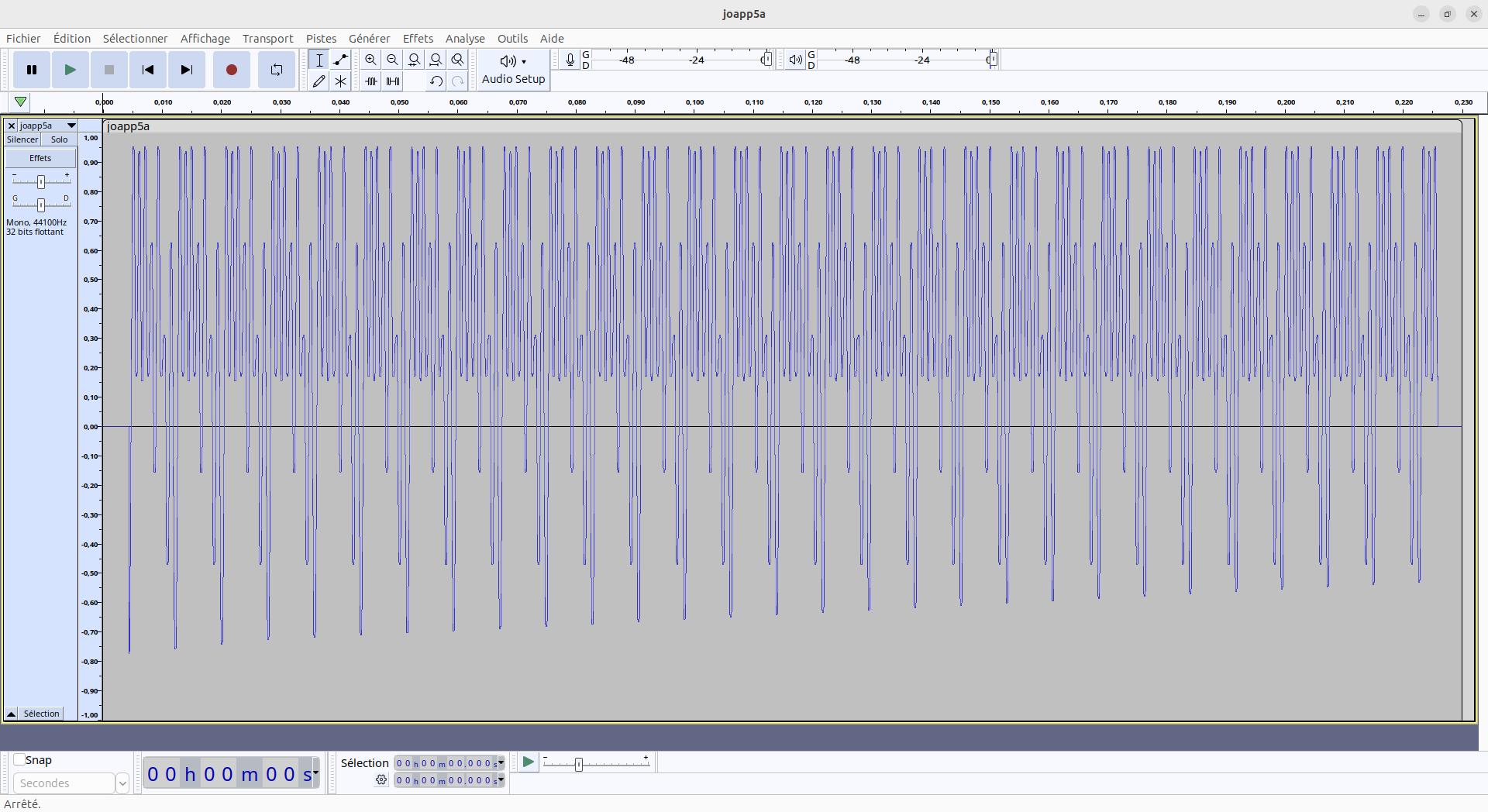Click the track Effets button
1488x812 pixels.
coord(40,158)
